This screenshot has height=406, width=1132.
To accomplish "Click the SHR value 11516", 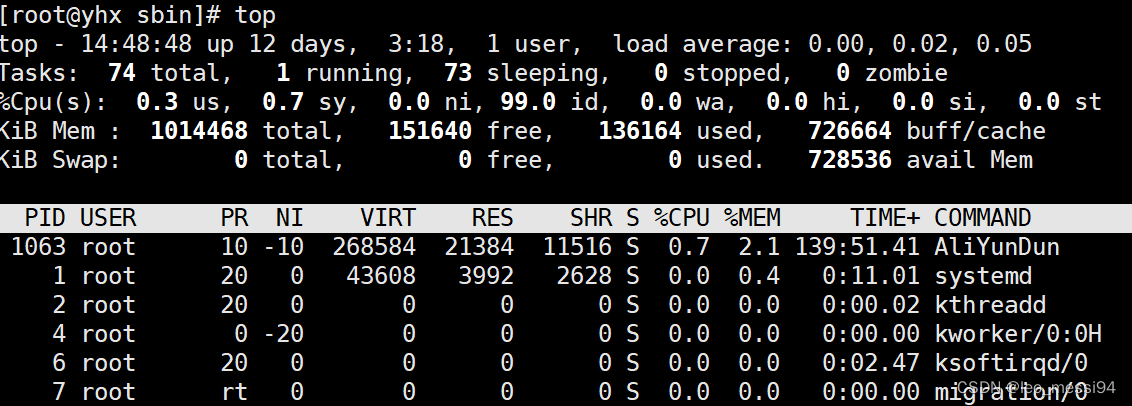I will pos(578,247).
